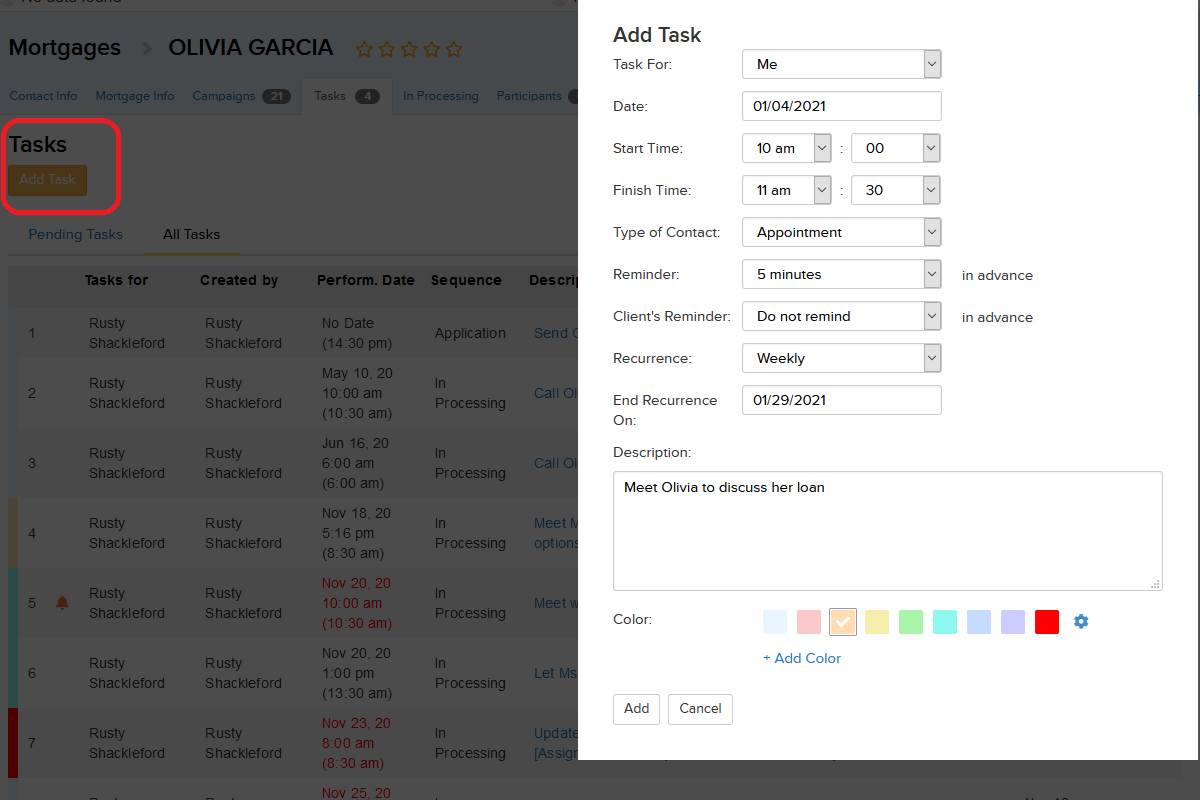Click 'Nov 23, 20' date in row 7
This screenshot has width=1200, height=800.
pos(356,723)
